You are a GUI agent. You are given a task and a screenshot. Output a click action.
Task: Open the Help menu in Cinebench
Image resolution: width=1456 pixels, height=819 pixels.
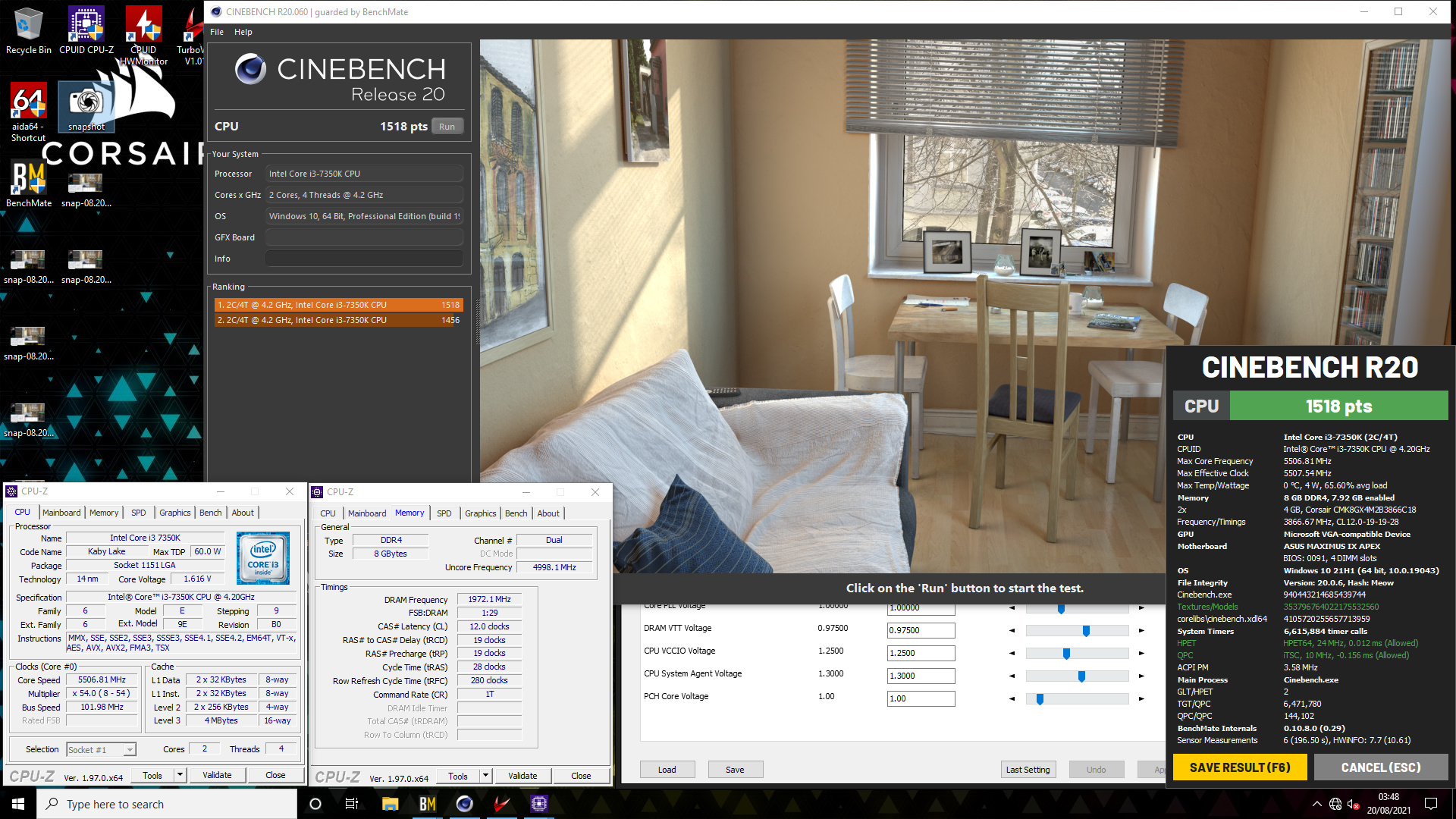[x=243, y=32]
